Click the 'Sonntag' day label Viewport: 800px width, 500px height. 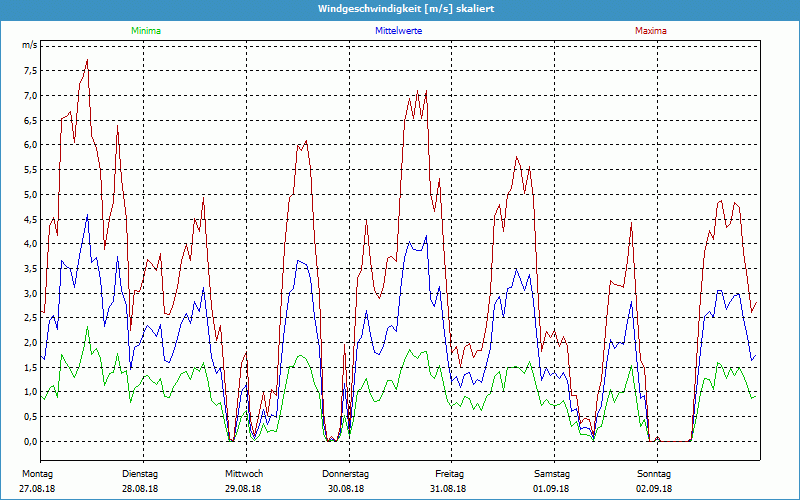[654, 474]
